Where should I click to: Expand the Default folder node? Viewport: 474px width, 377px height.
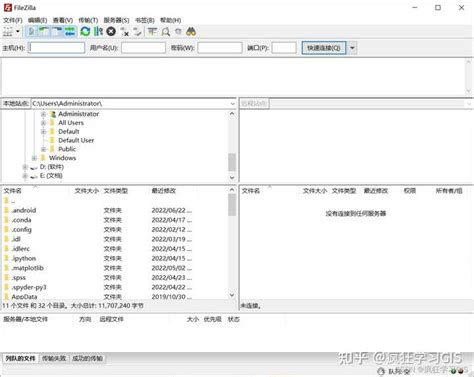[x=43, y=132]
